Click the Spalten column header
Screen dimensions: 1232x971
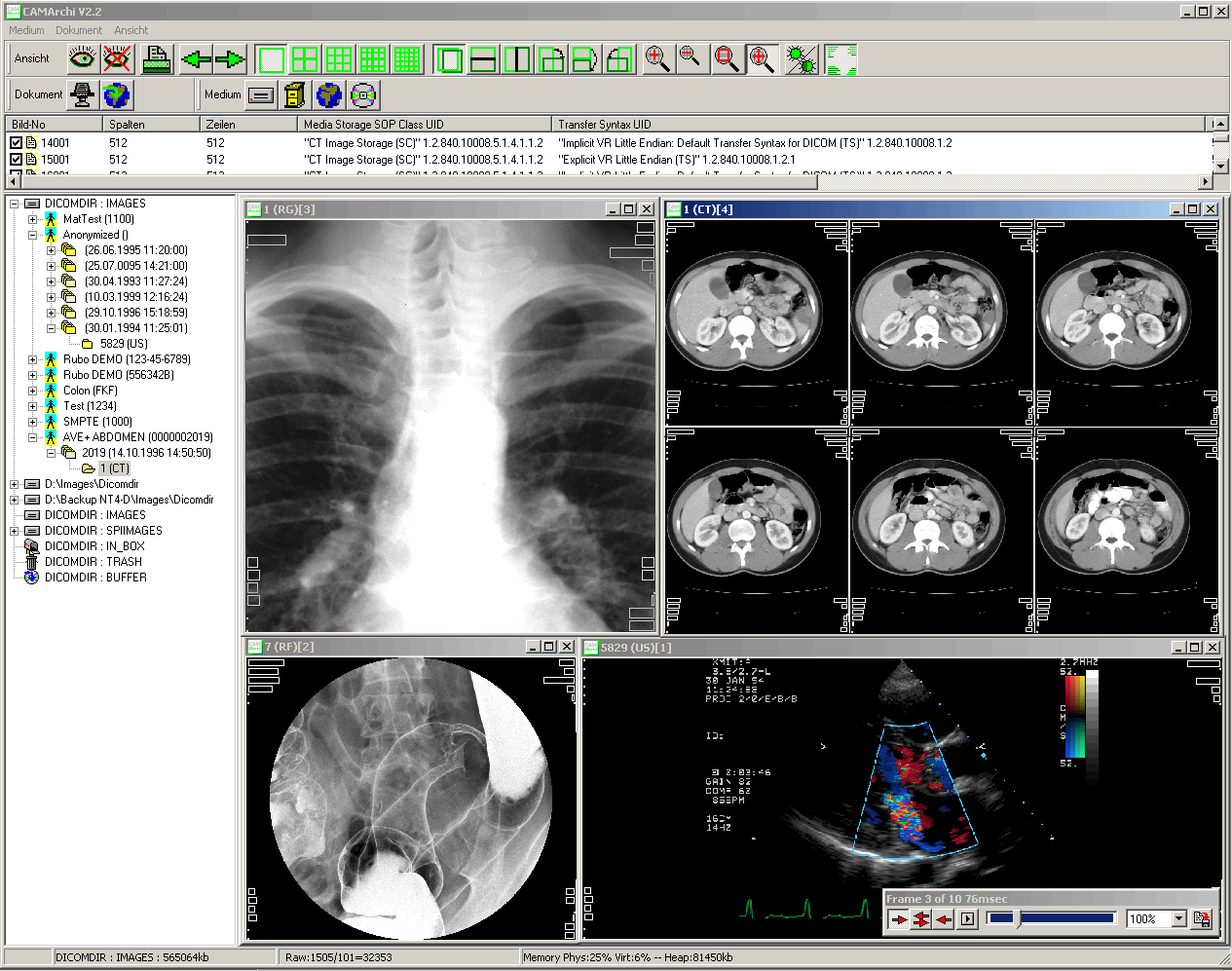[x=151, y=125]
